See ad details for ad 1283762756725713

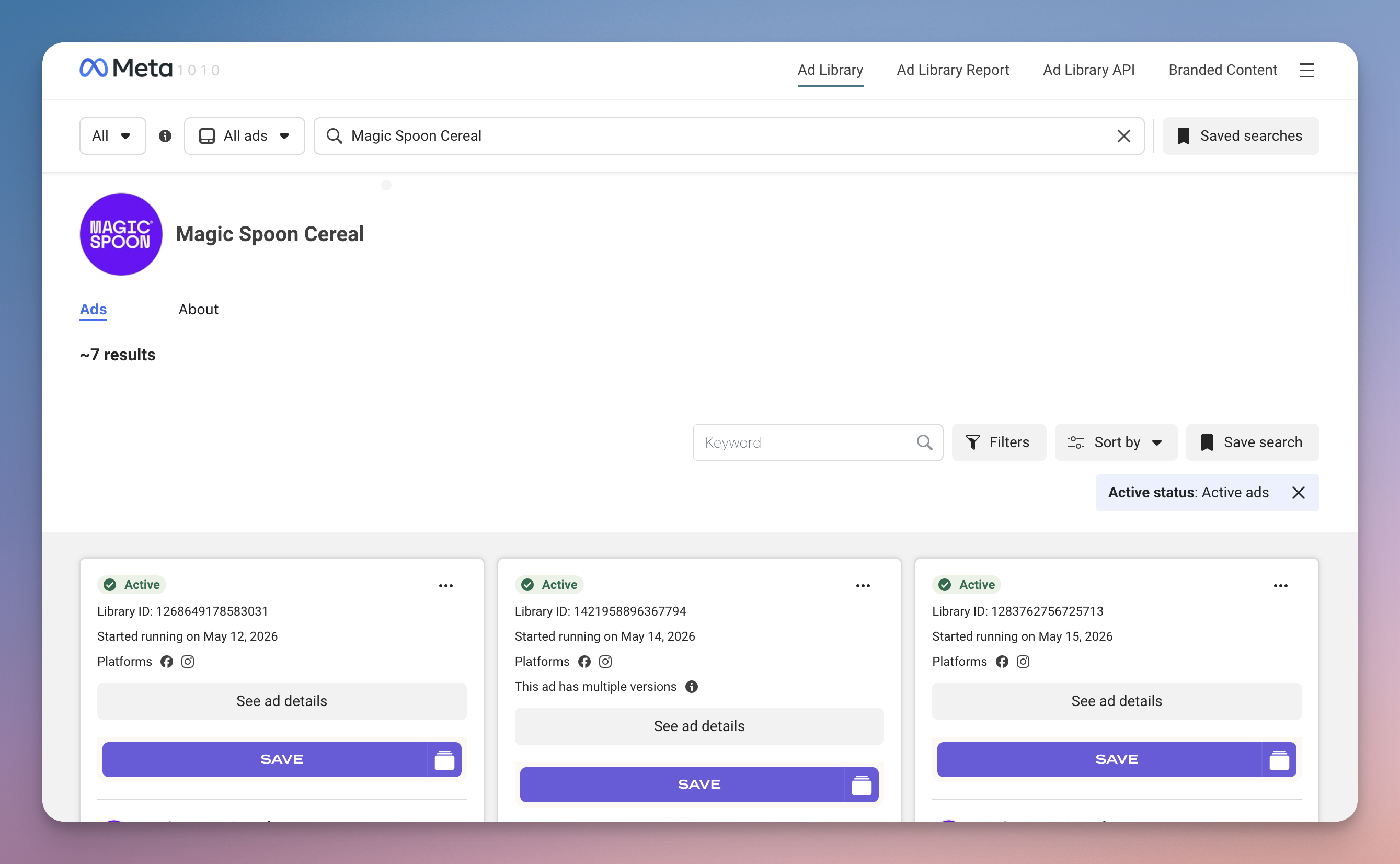coord(1116,701)
